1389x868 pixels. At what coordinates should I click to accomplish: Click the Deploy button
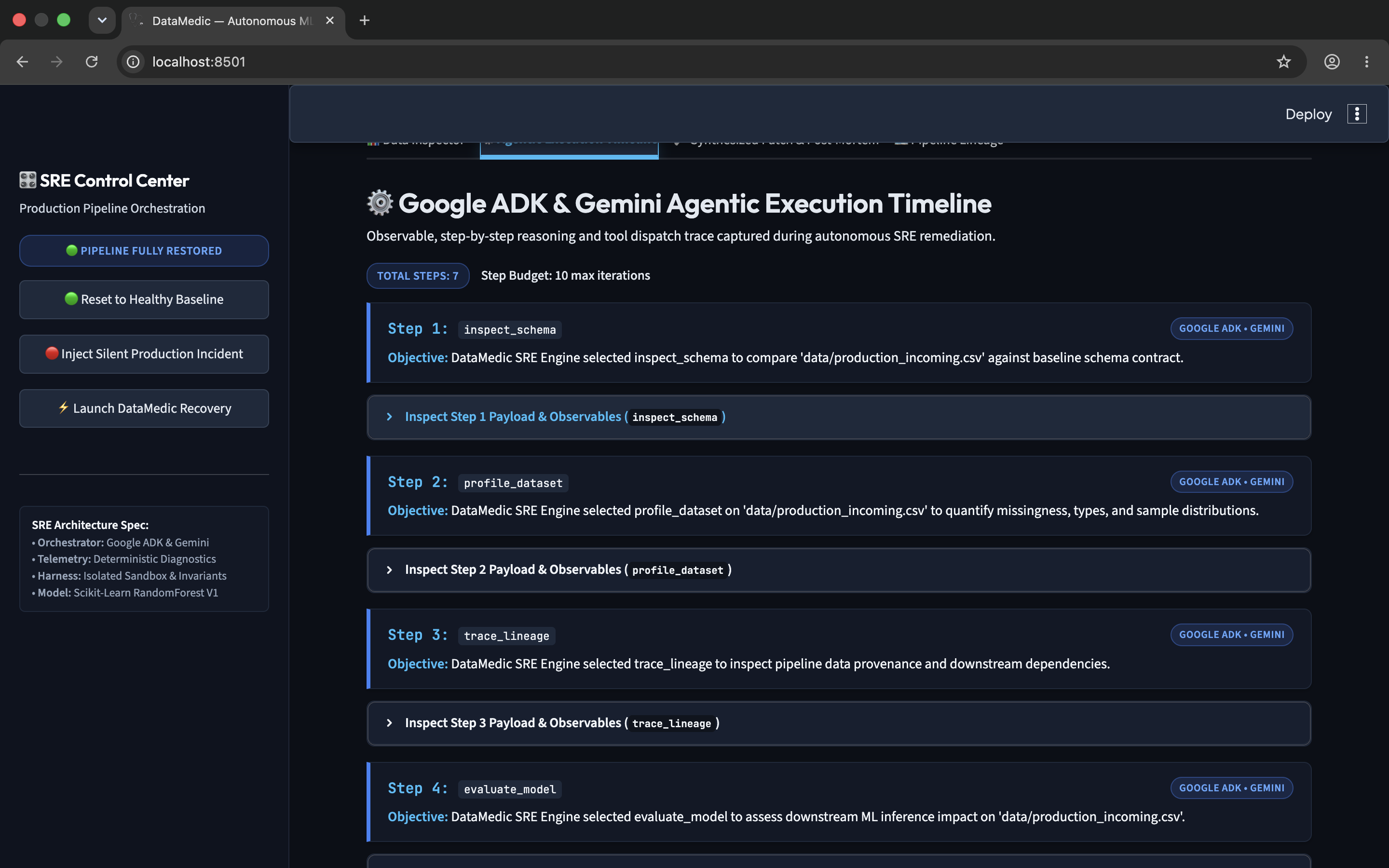click(x=1308, y=114)
